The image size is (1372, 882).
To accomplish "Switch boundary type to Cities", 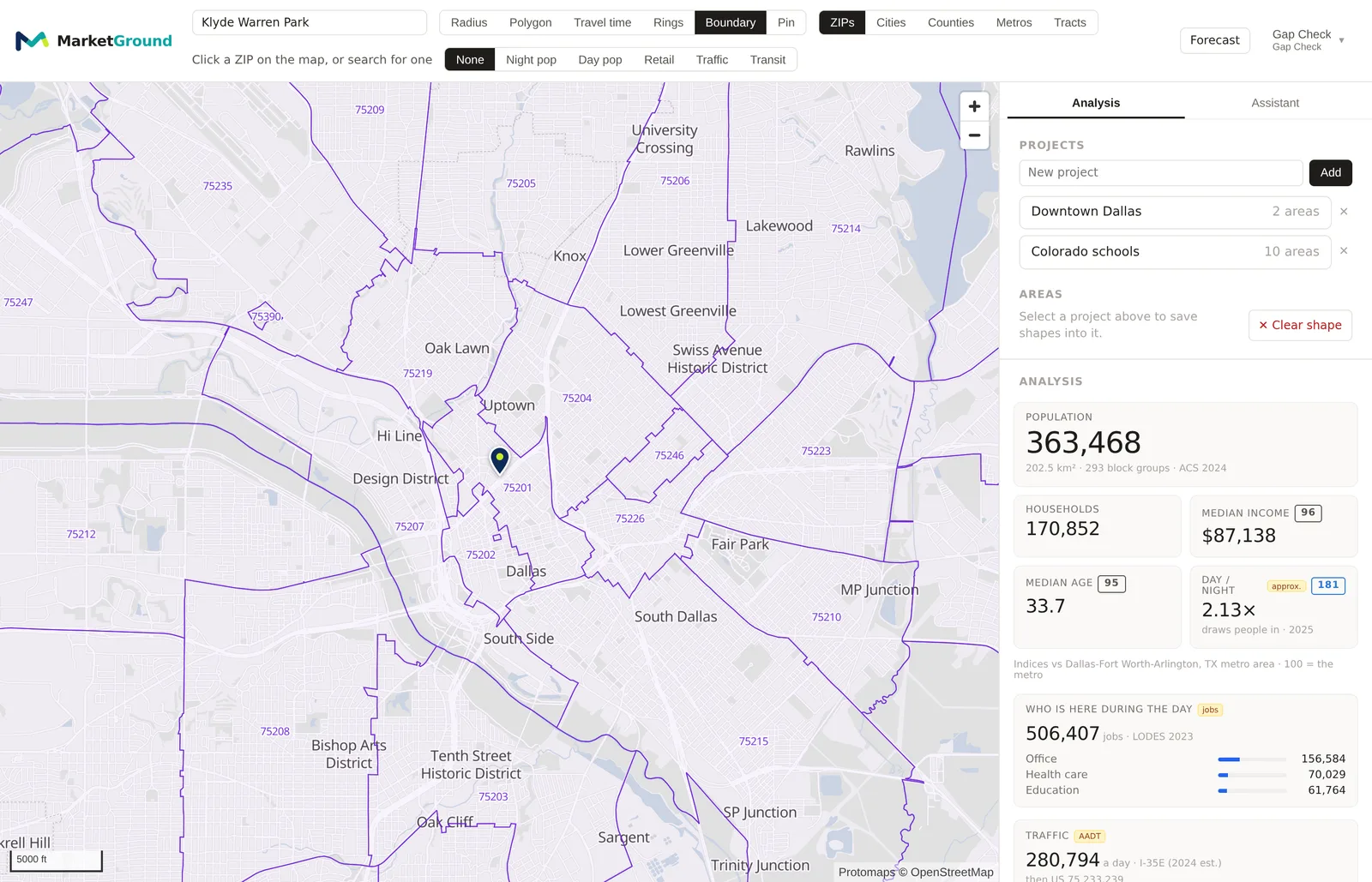I will [x=891, y=22].
